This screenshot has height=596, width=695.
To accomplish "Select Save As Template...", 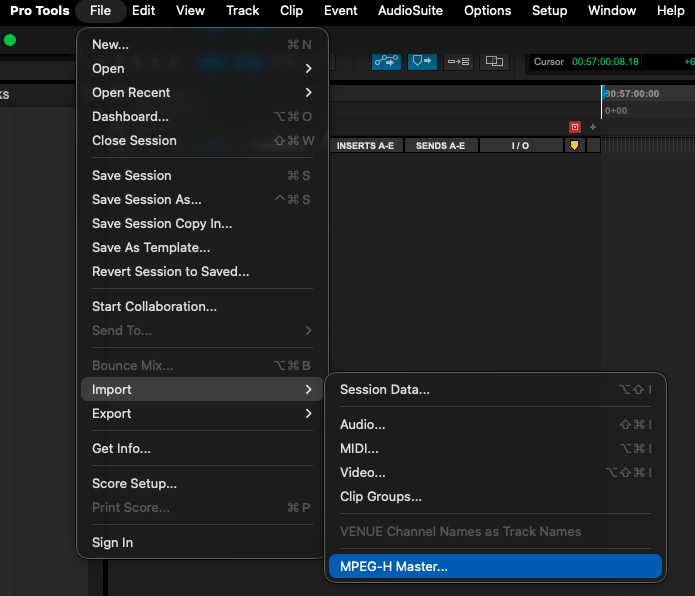I will 202,247.
